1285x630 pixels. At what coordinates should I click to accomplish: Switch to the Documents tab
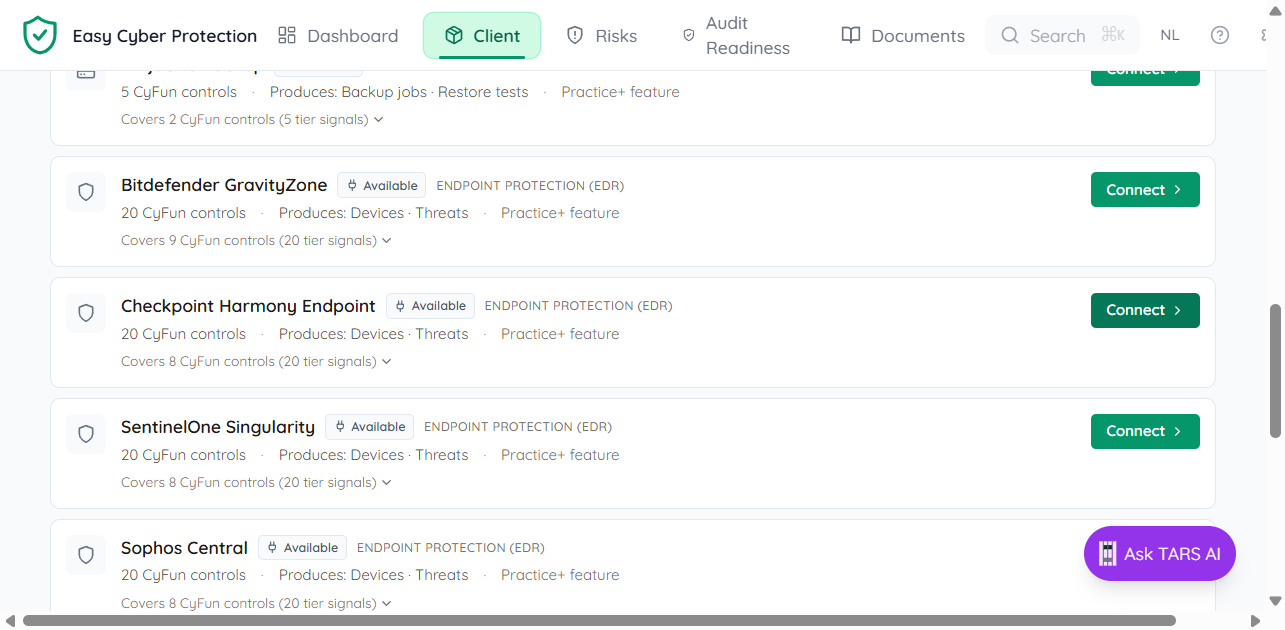pos(903,36)
